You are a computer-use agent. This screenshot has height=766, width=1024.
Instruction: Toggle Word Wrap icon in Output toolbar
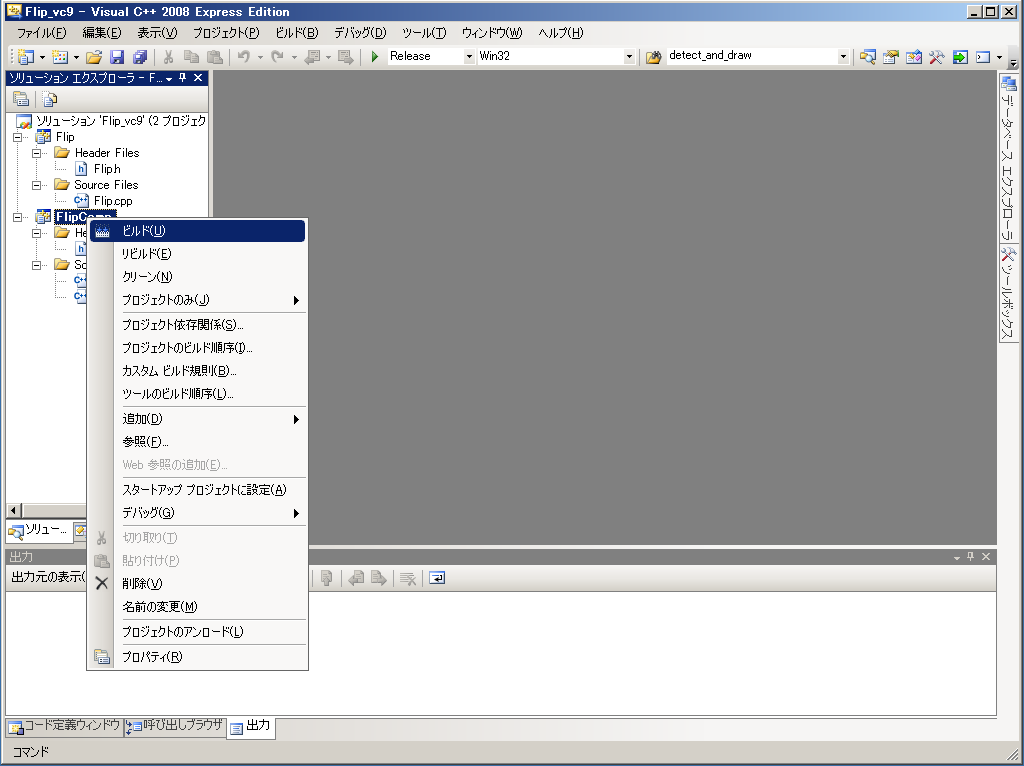[437, 578]
